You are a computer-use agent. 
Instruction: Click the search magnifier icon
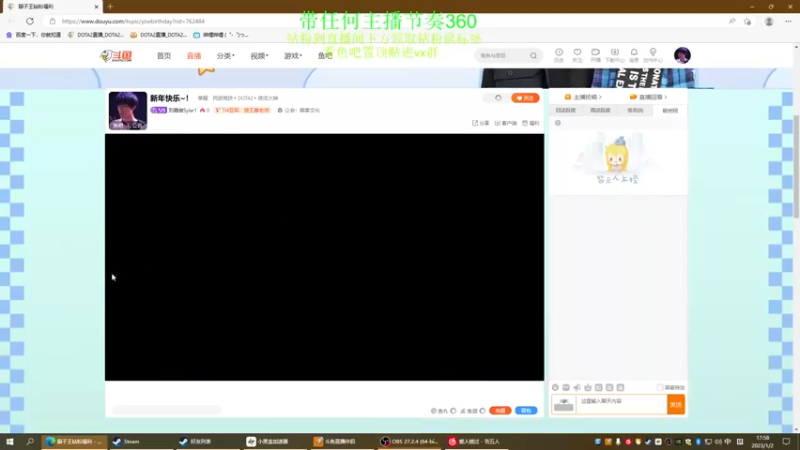tap(533, 56)
